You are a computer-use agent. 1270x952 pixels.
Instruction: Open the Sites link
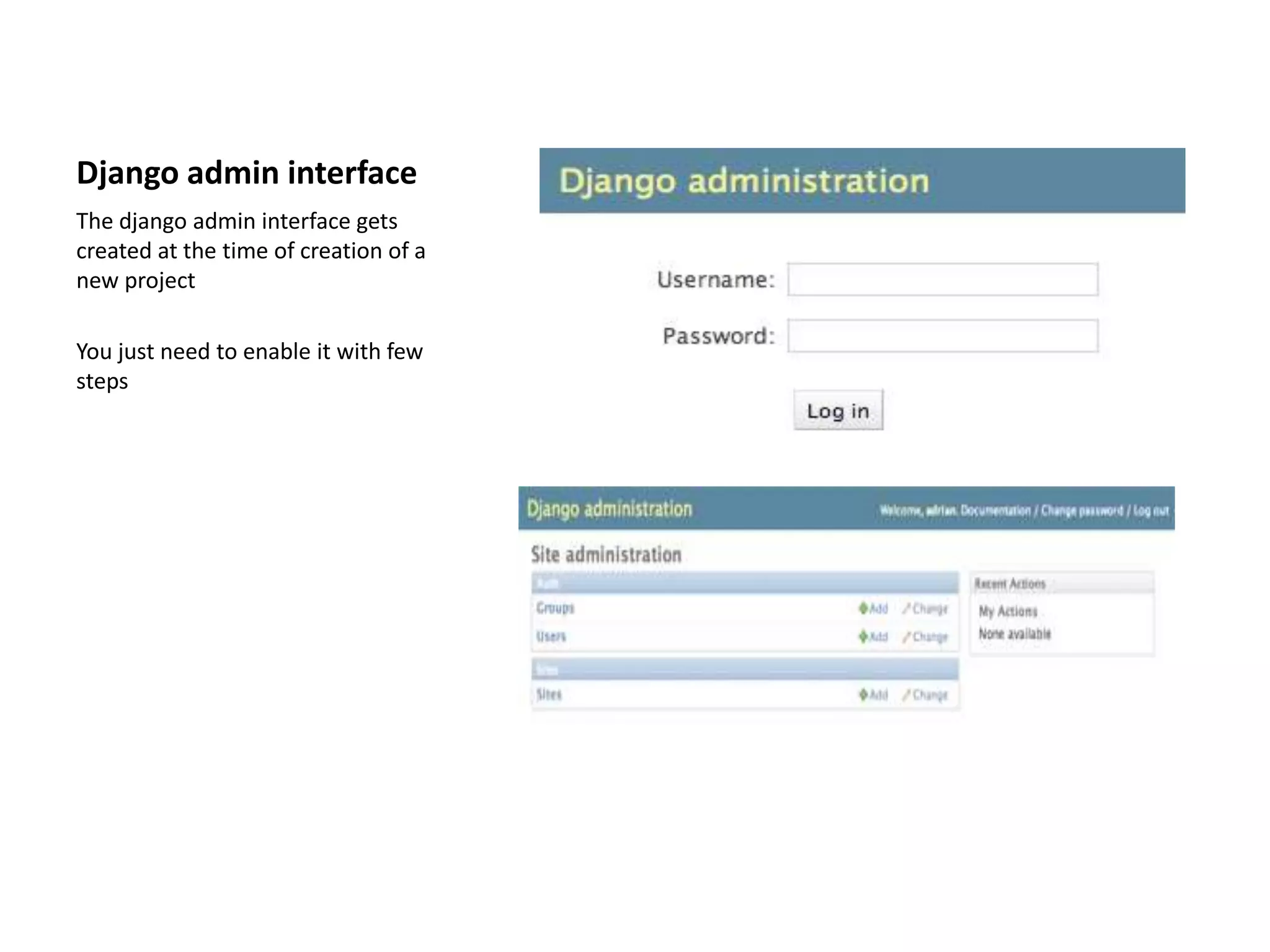pyautogui.click(x=549, y=694)
